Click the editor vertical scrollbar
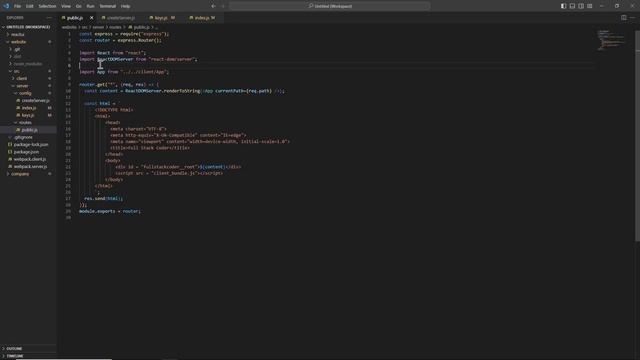The image size is (640, 360). point(637,135)
